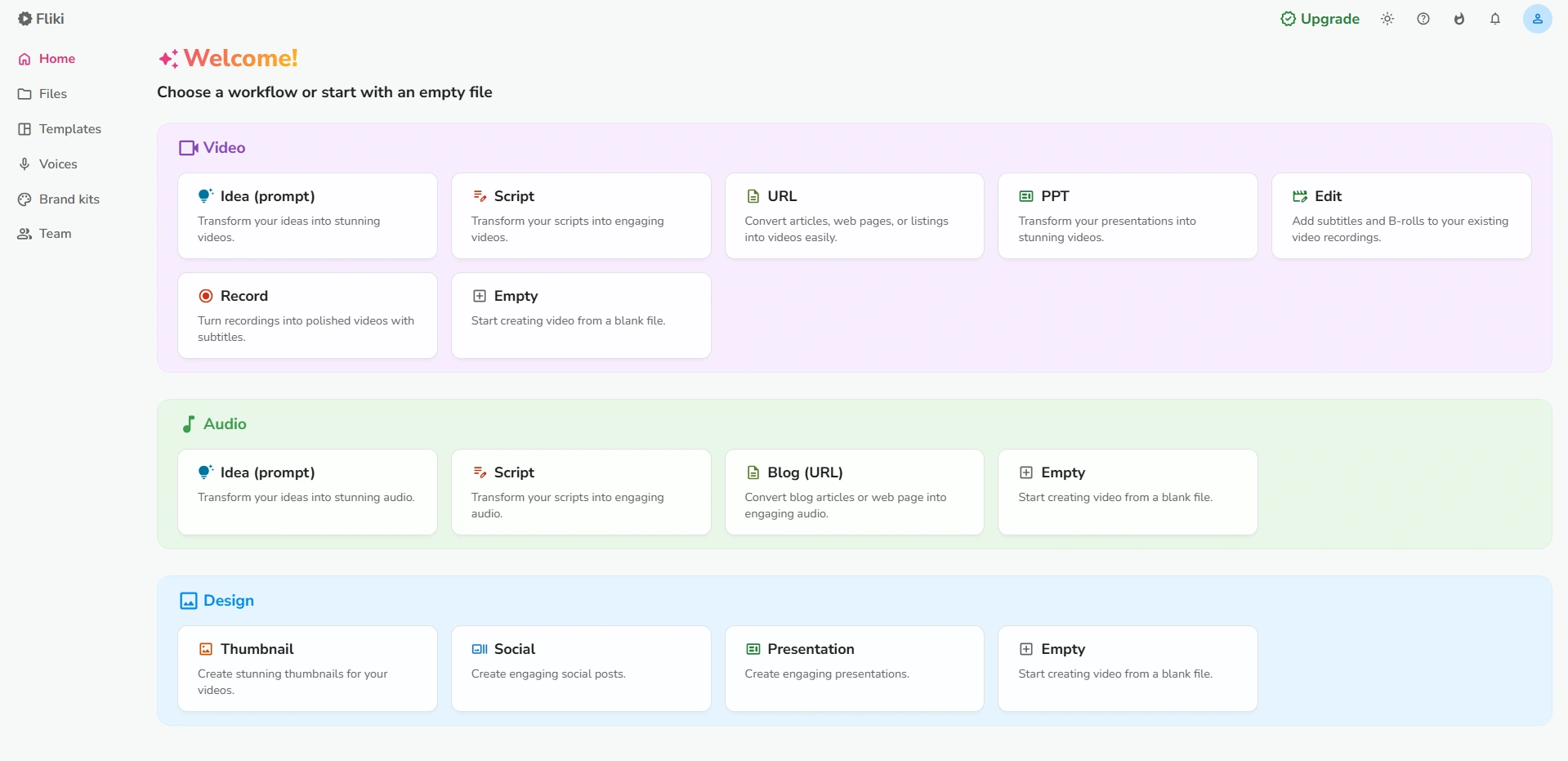Viewport: 1568px width, 761px height.
Task: Click the Edit clapperboard icon
Action: pos(1300,196)
